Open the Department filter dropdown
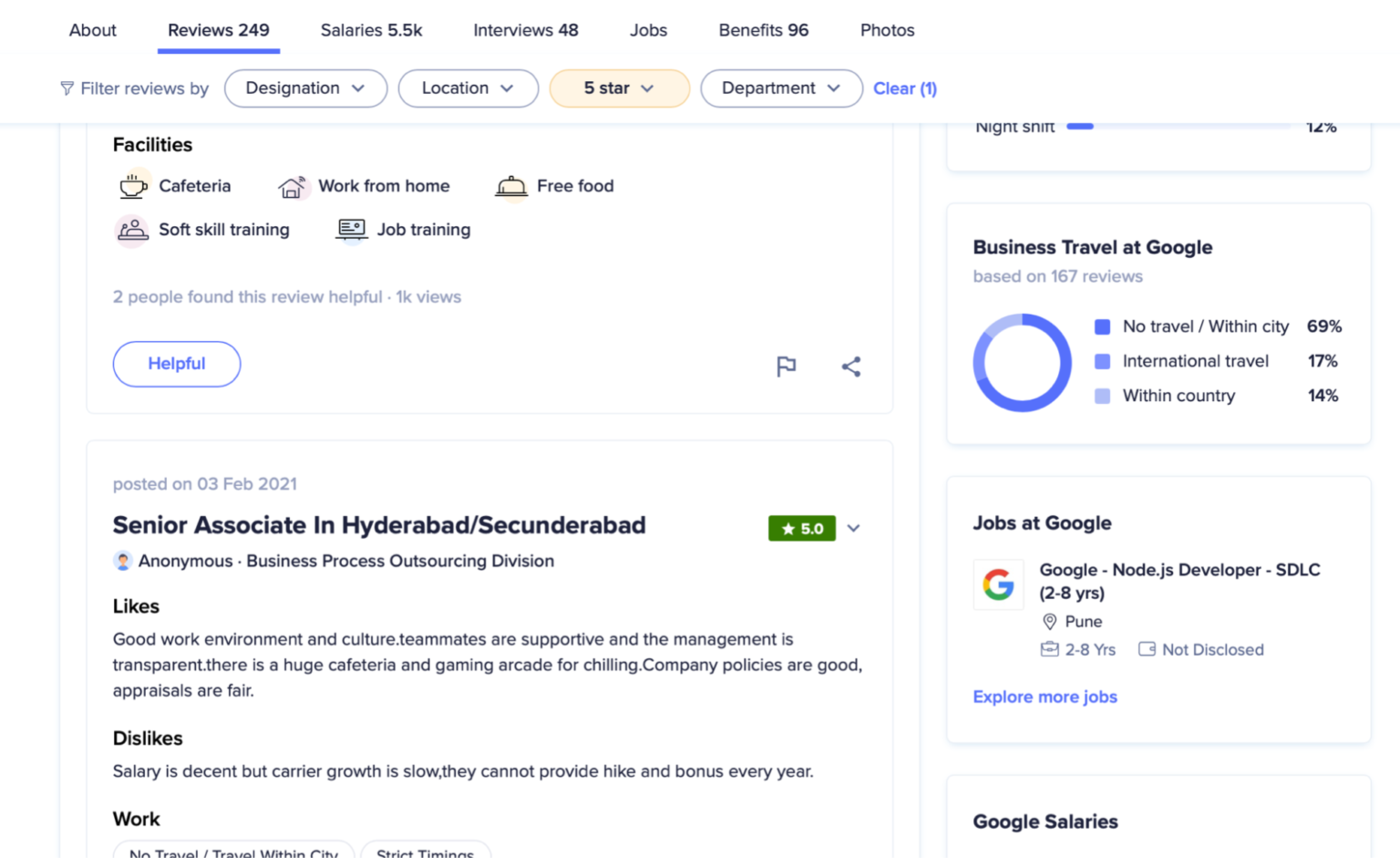This screenshot has height=858, width=1400. 781,88
